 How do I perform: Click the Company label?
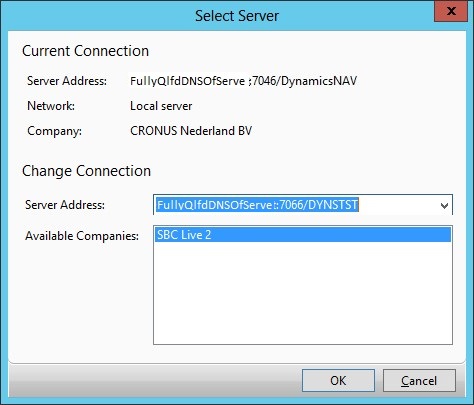point(54,131)
